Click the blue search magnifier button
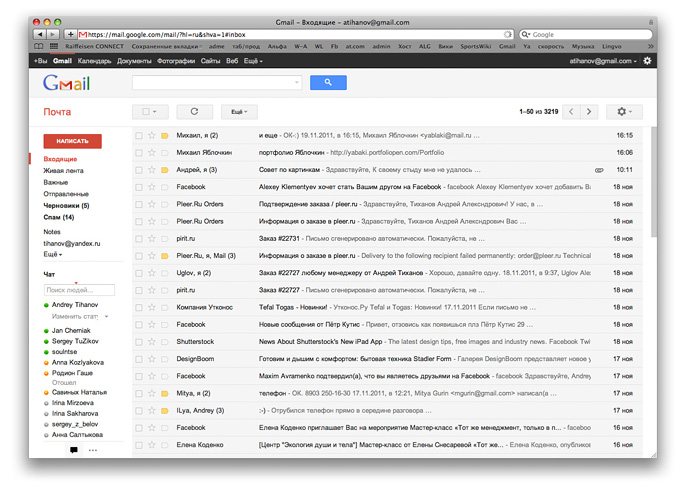Image resolution: width=700 pixels, height=485 pixels. 328,83
